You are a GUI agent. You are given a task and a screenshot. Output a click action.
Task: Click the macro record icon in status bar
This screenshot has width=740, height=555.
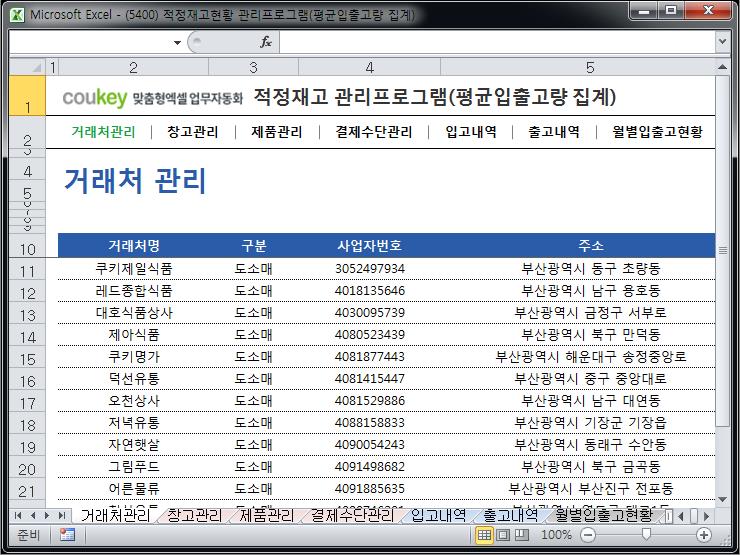pyautogui.click(x=67, y=535)
